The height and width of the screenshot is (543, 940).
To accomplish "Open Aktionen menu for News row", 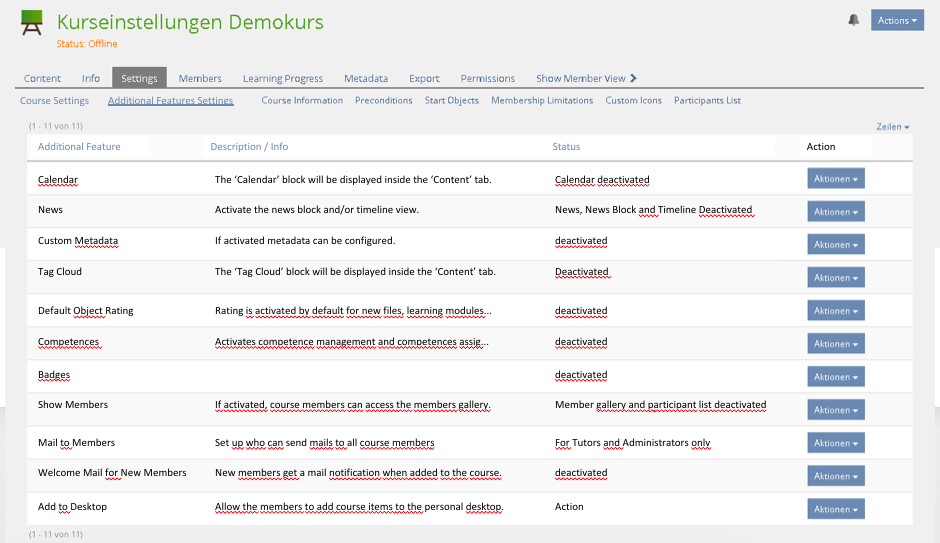I will tap(836, 212).
